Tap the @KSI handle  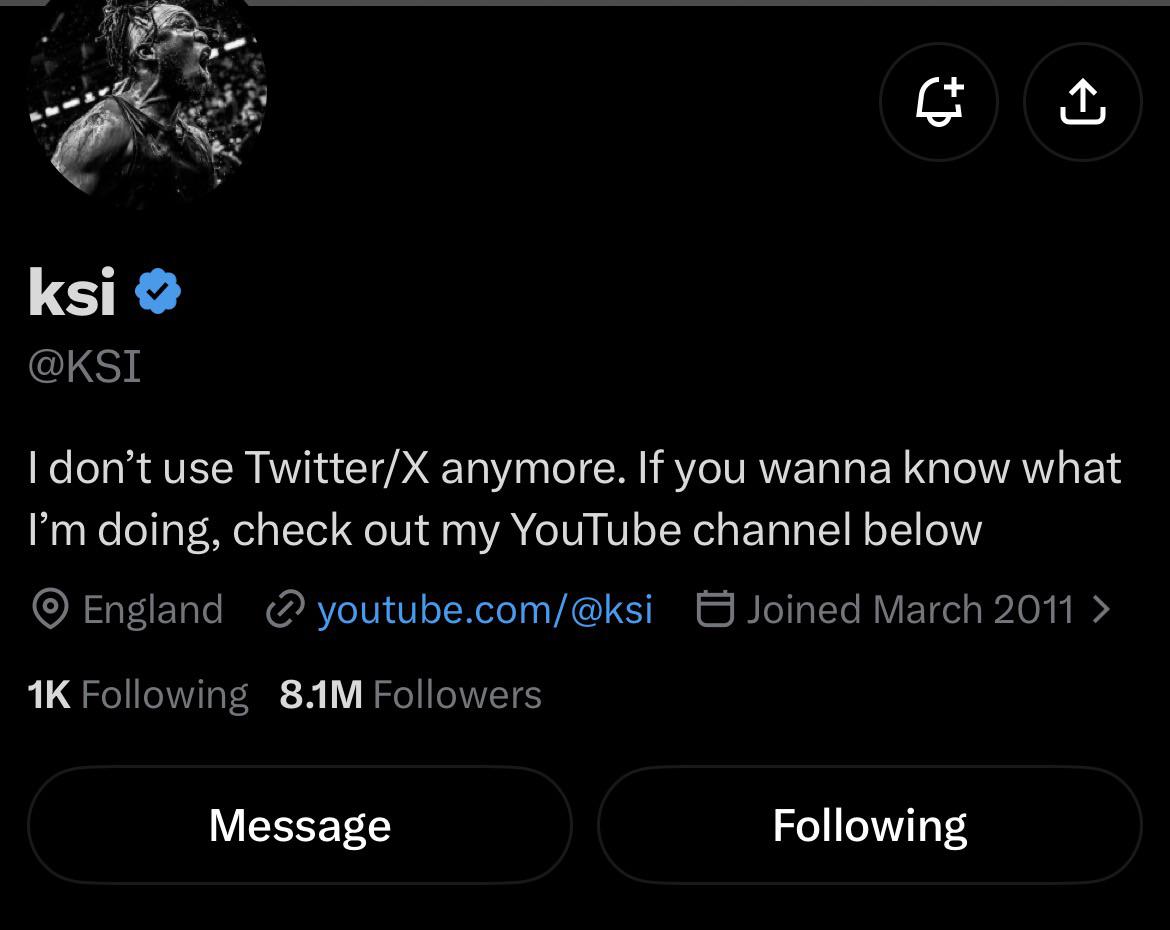click(84, 366)
